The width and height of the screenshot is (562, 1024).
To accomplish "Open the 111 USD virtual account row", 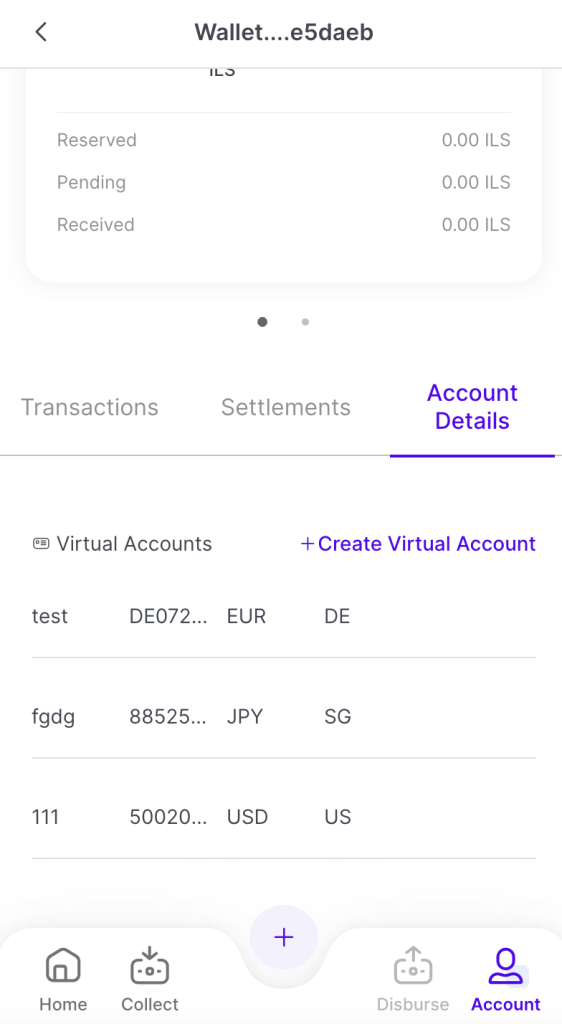I will [x=283, y=817].
